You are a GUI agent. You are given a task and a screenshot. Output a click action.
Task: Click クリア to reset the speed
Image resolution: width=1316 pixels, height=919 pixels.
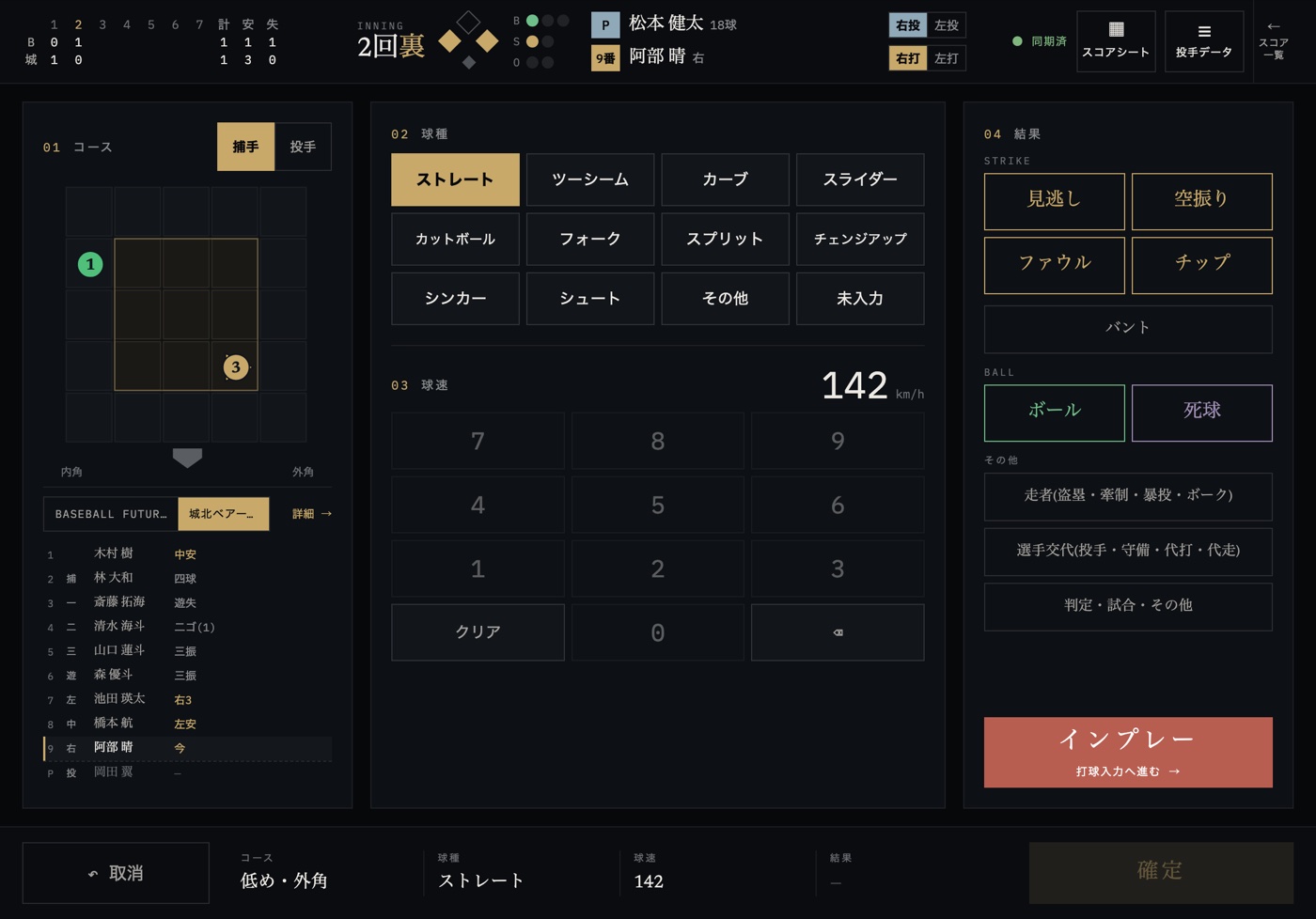478,632
